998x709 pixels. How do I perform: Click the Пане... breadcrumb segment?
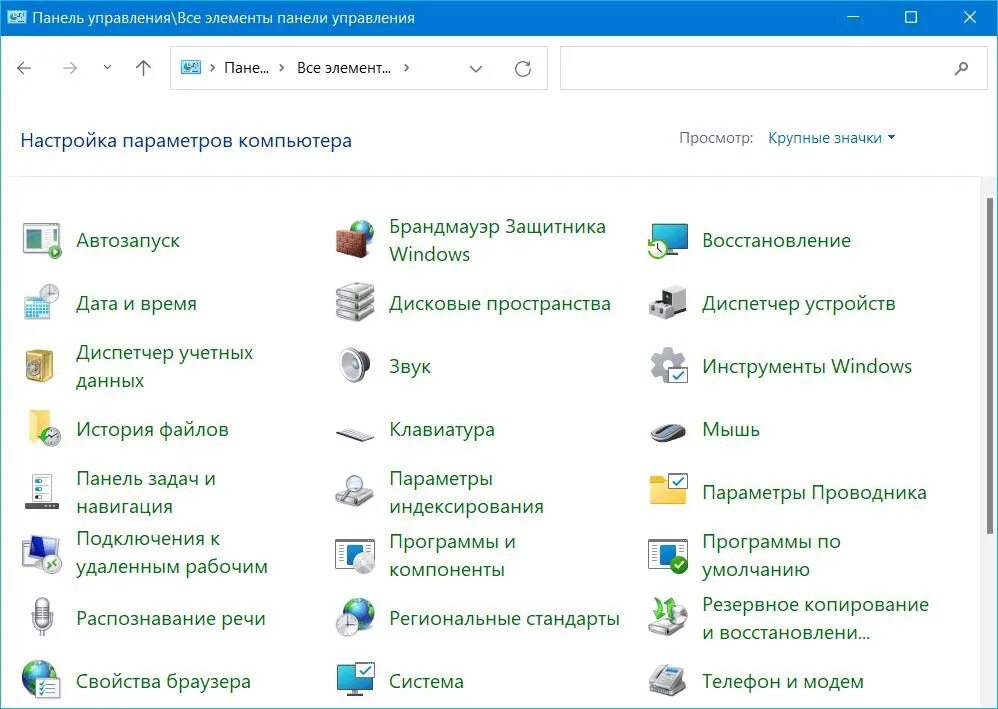tap(246, 68)
